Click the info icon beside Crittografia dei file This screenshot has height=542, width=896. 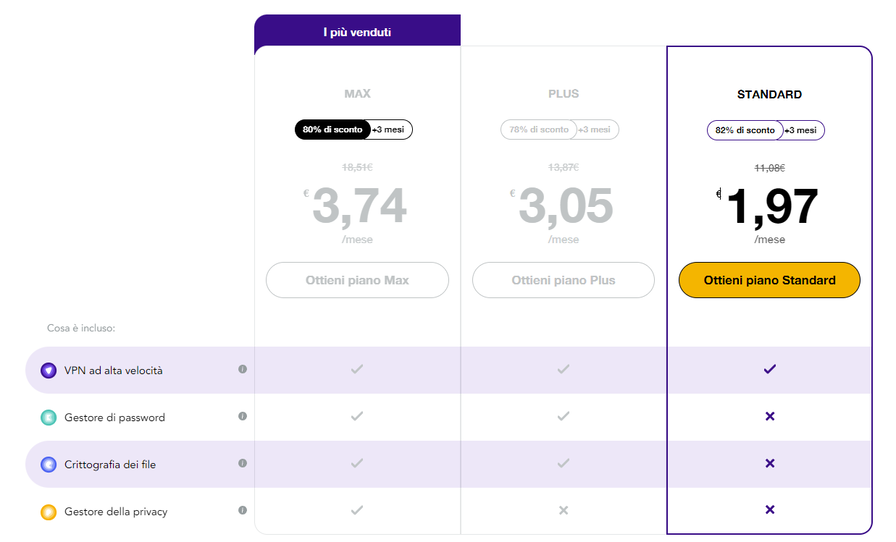click(242, 463)
